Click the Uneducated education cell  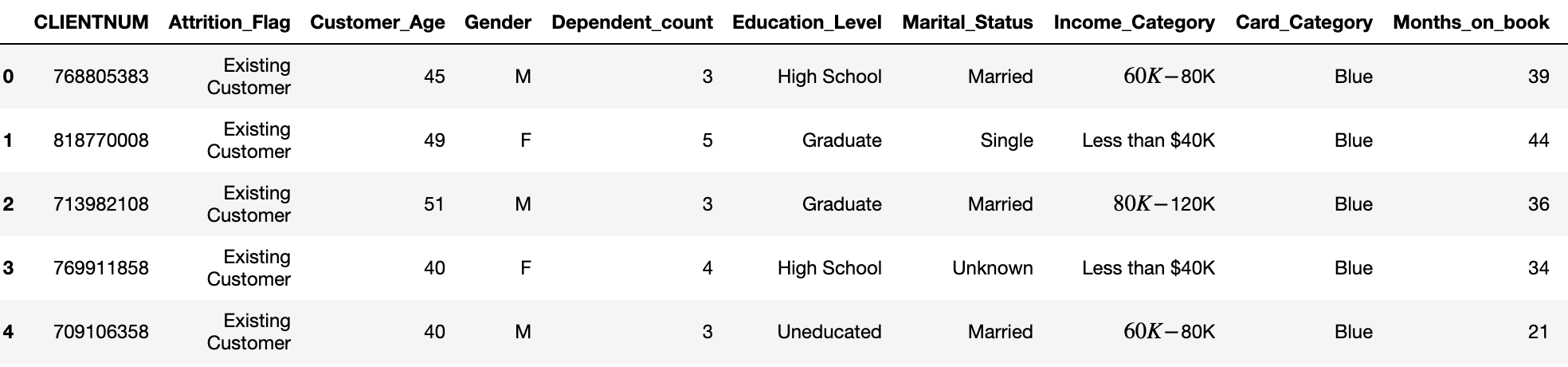coord(829,332)
